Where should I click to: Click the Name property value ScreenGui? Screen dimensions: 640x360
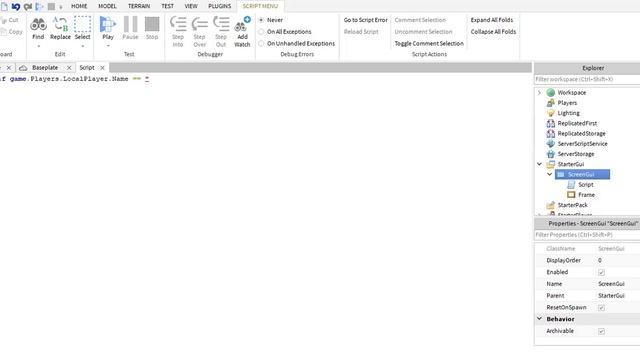pyautogui.click(x=611, y=284)
